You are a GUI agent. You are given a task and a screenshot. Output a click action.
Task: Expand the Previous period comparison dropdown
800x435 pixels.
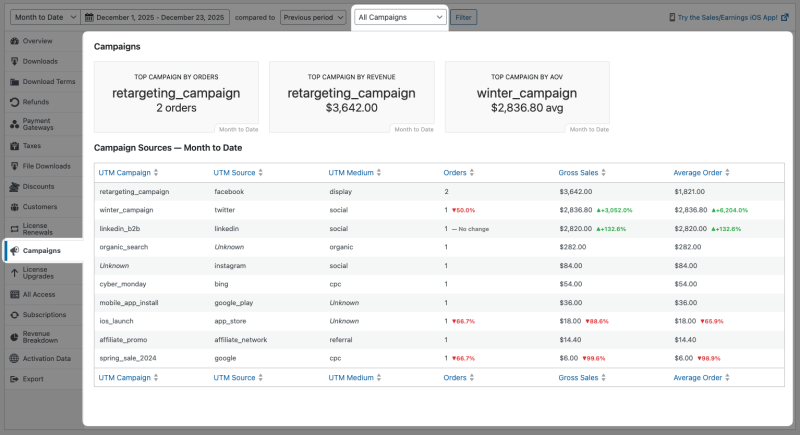pos(312,17)
